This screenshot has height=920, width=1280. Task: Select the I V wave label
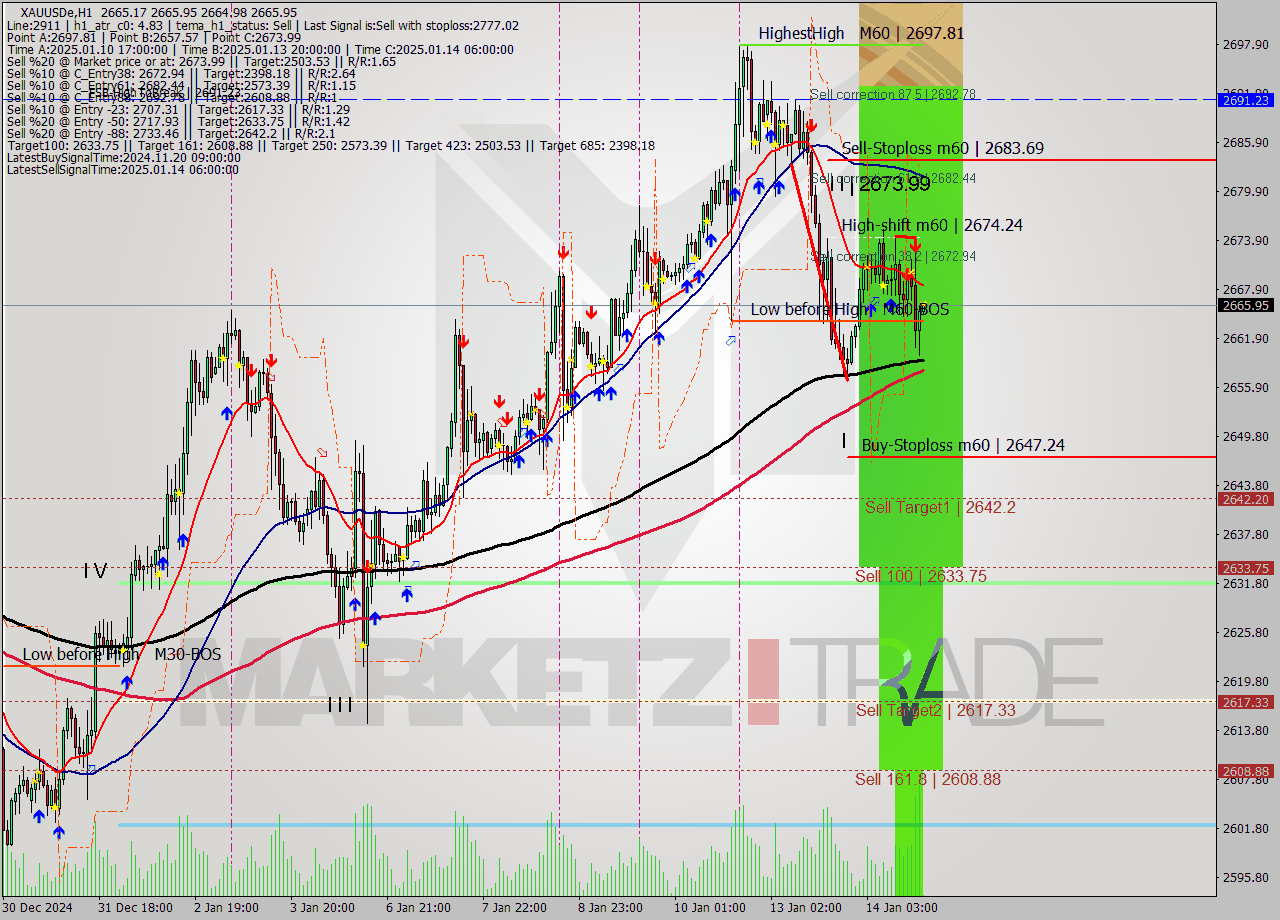(95, 571)
